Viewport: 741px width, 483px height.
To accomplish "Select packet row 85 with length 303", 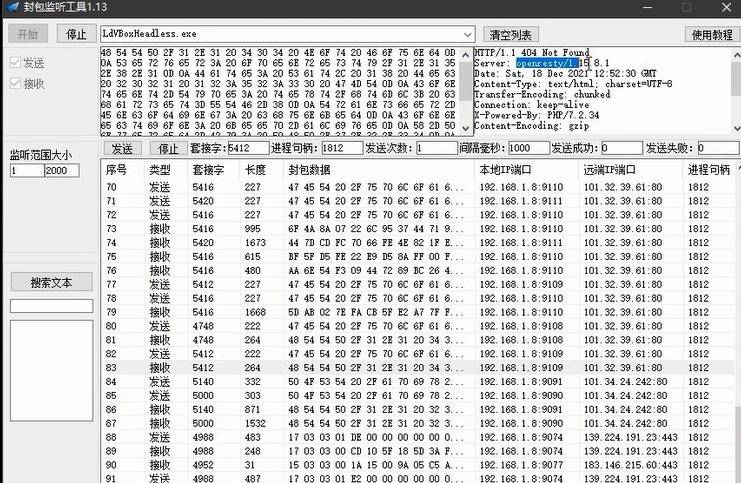I will (x=418, y=396).
